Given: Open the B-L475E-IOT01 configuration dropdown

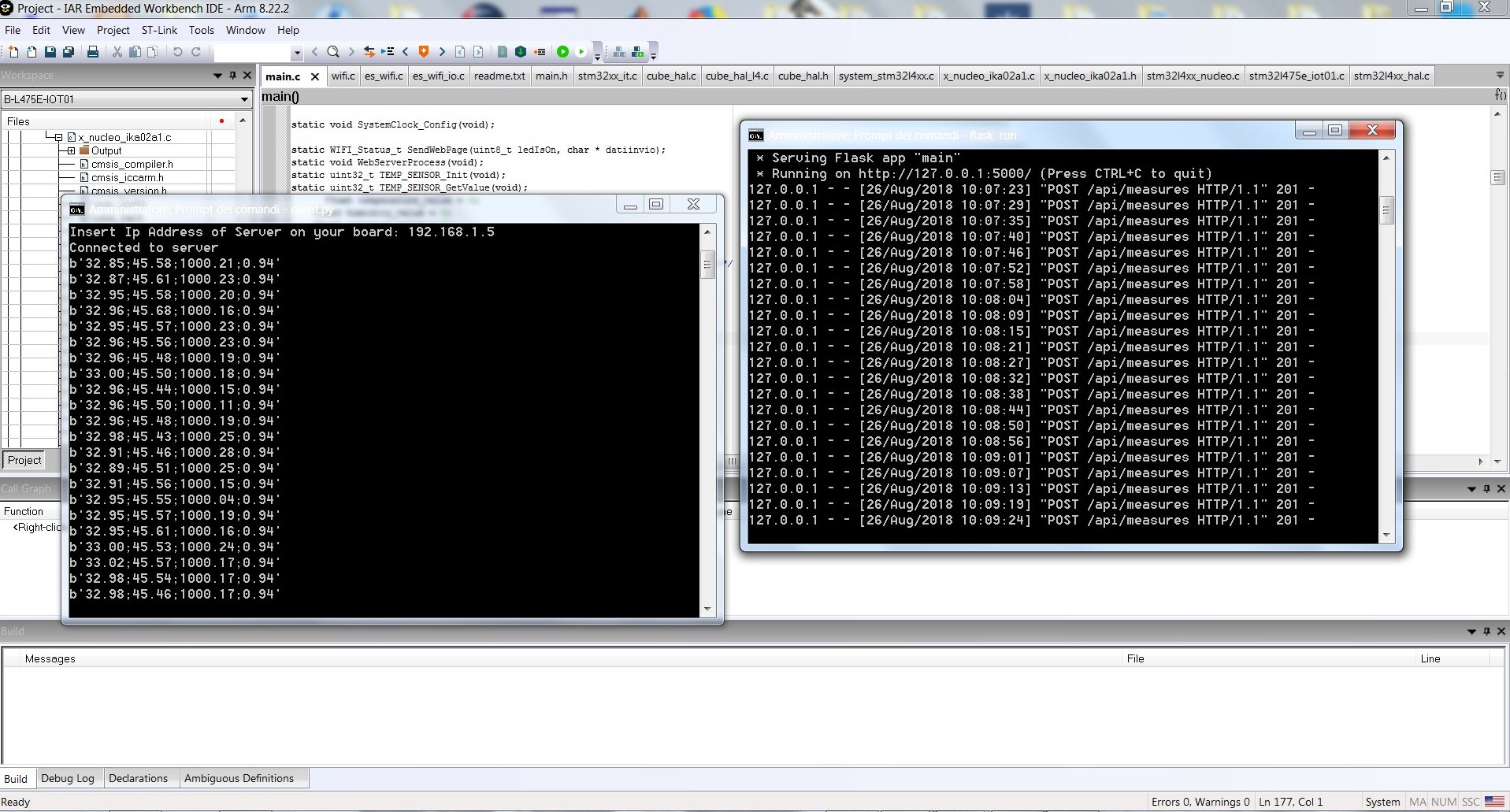Looking at the screenshot, I should click(x=244, y=99).
